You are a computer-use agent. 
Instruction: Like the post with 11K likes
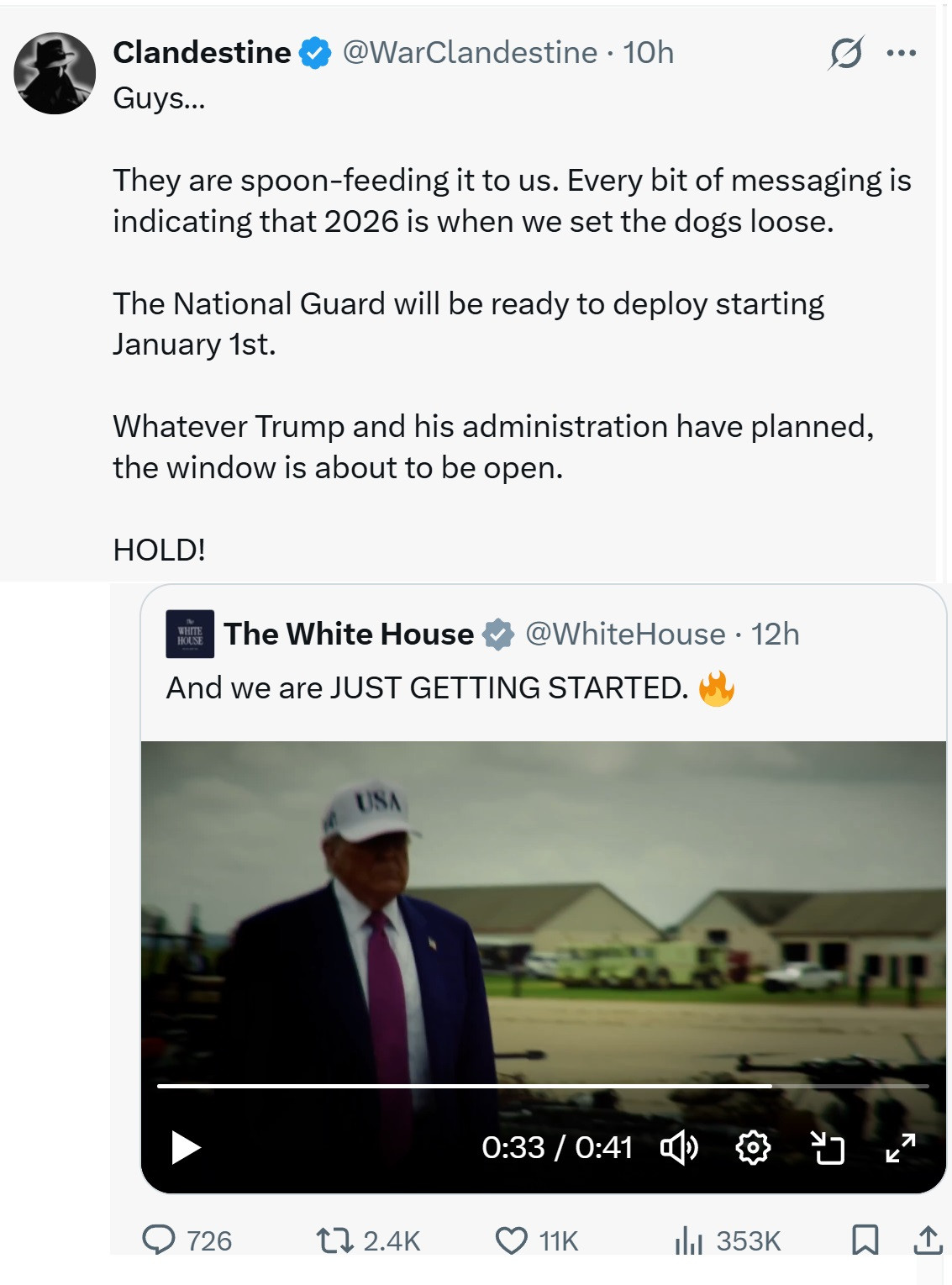pos(511,1240)
